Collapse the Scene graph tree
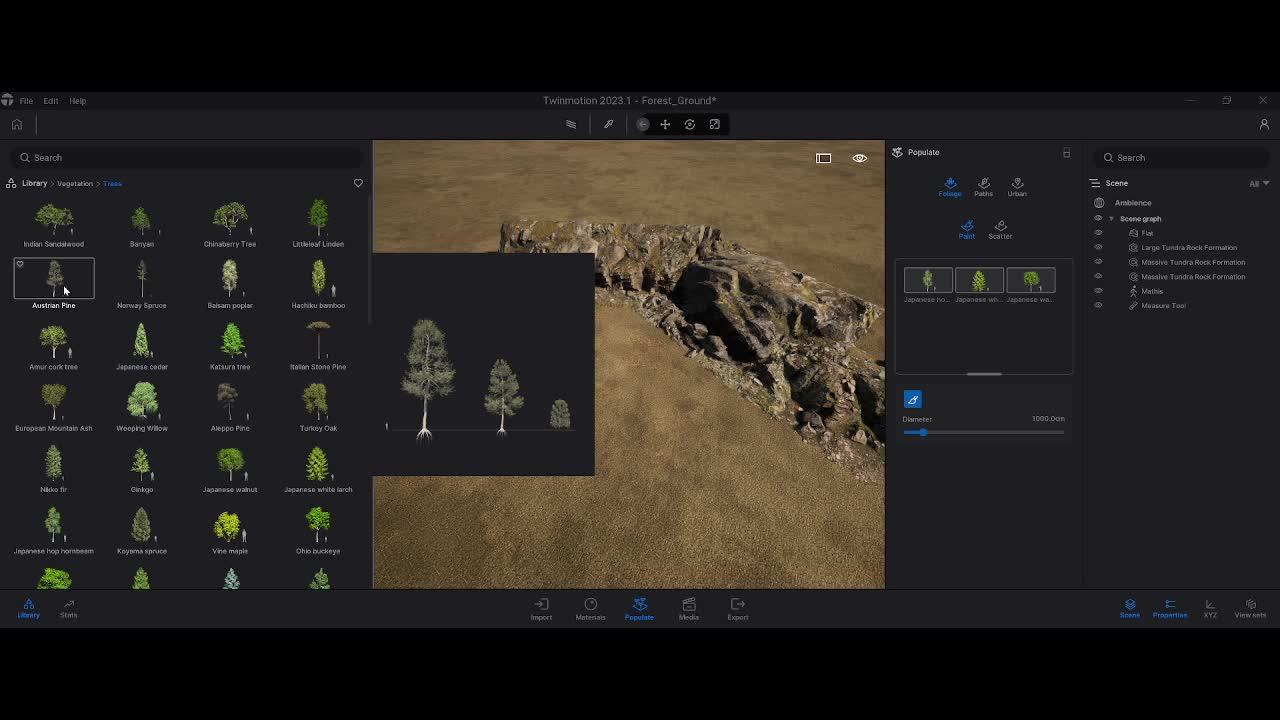 [1111, 219]
